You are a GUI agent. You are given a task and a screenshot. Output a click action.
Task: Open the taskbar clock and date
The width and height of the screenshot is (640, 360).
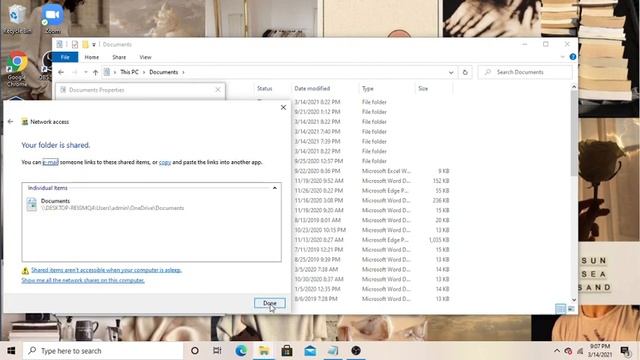coord(600,351)
